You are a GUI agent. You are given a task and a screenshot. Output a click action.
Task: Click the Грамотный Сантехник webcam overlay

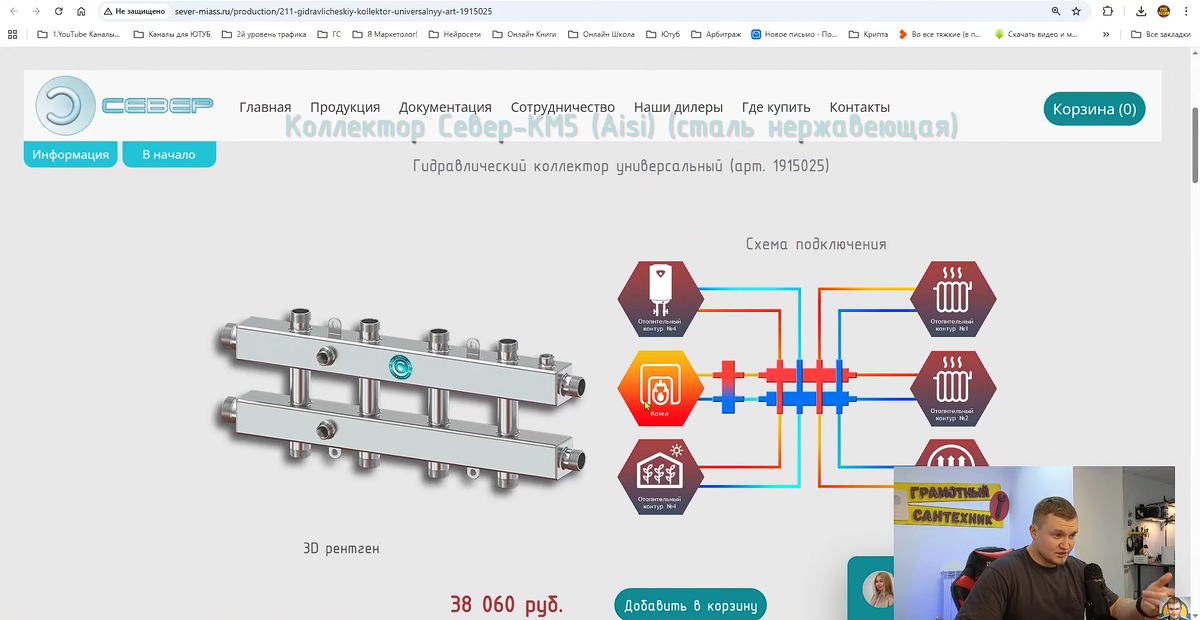(1034, 543)
